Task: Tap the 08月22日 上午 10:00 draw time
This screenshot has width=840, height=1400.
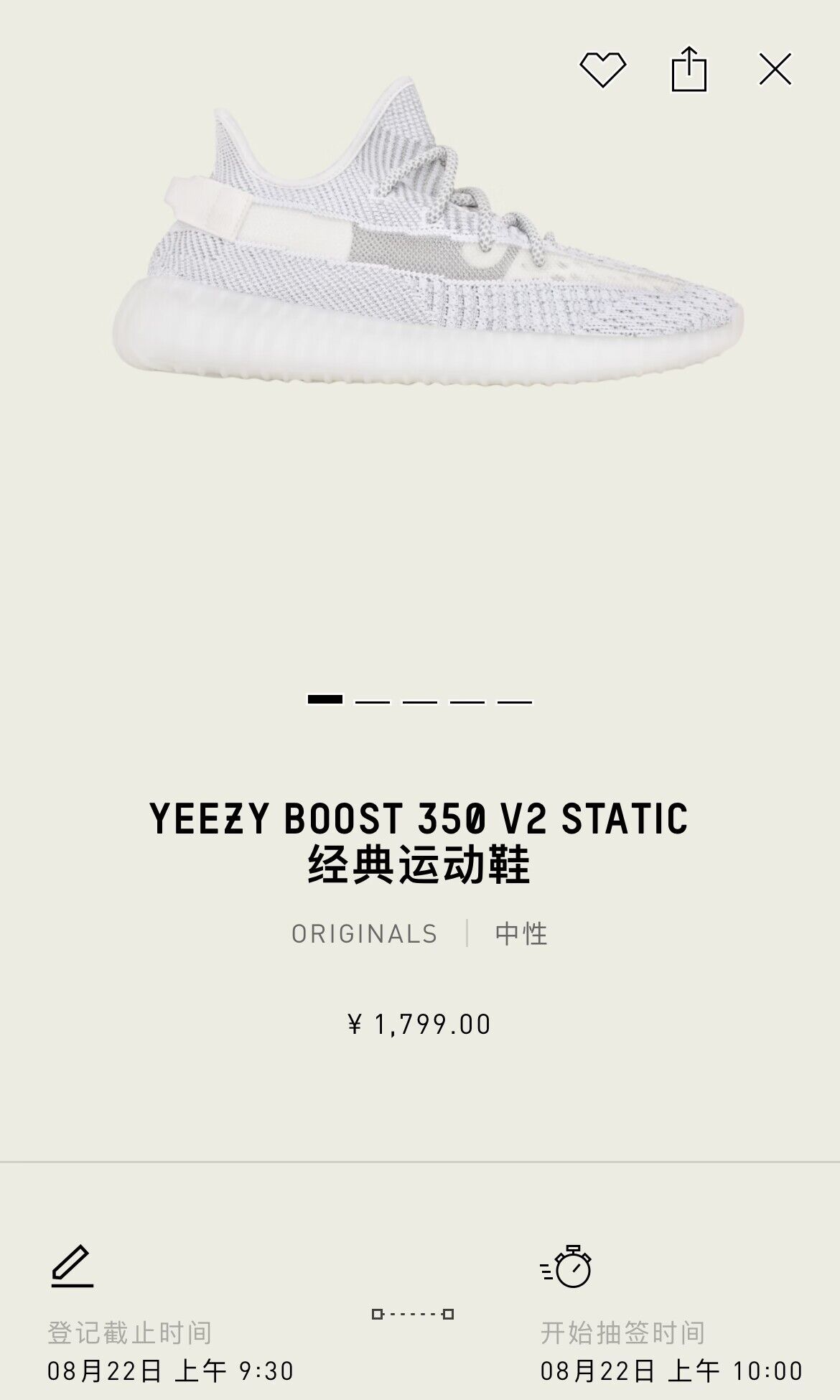Action: click(x=672, y=1371)
